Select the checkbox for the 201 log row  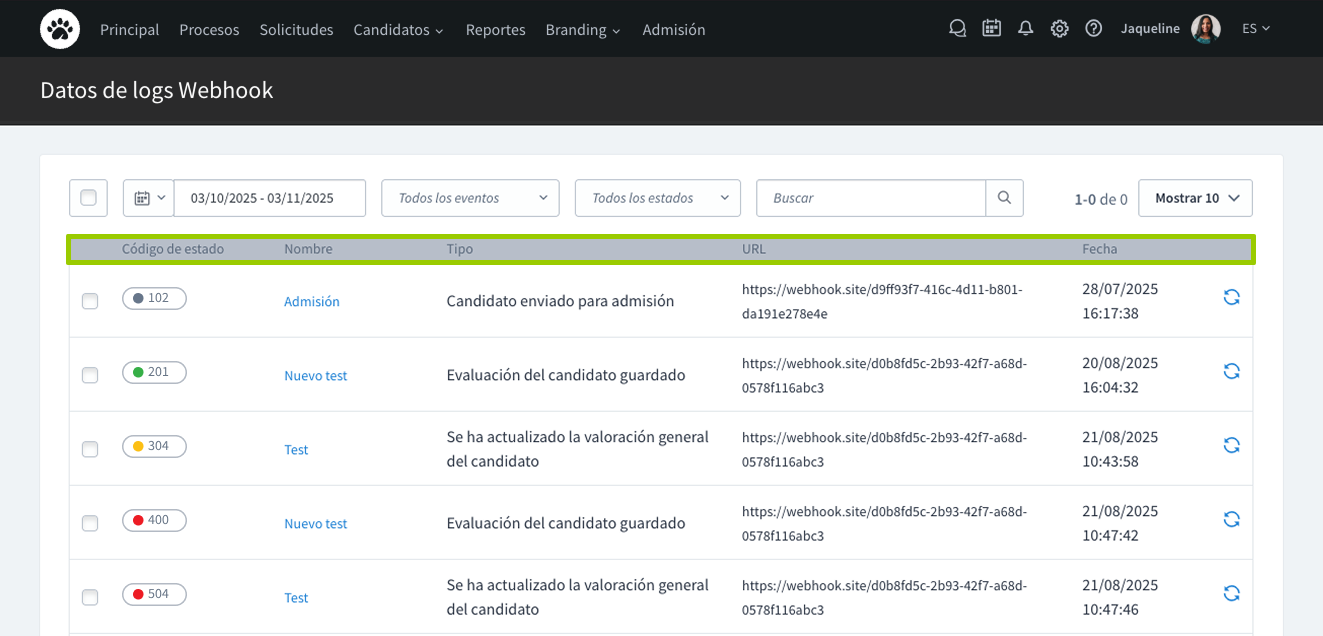coord(89,375)
